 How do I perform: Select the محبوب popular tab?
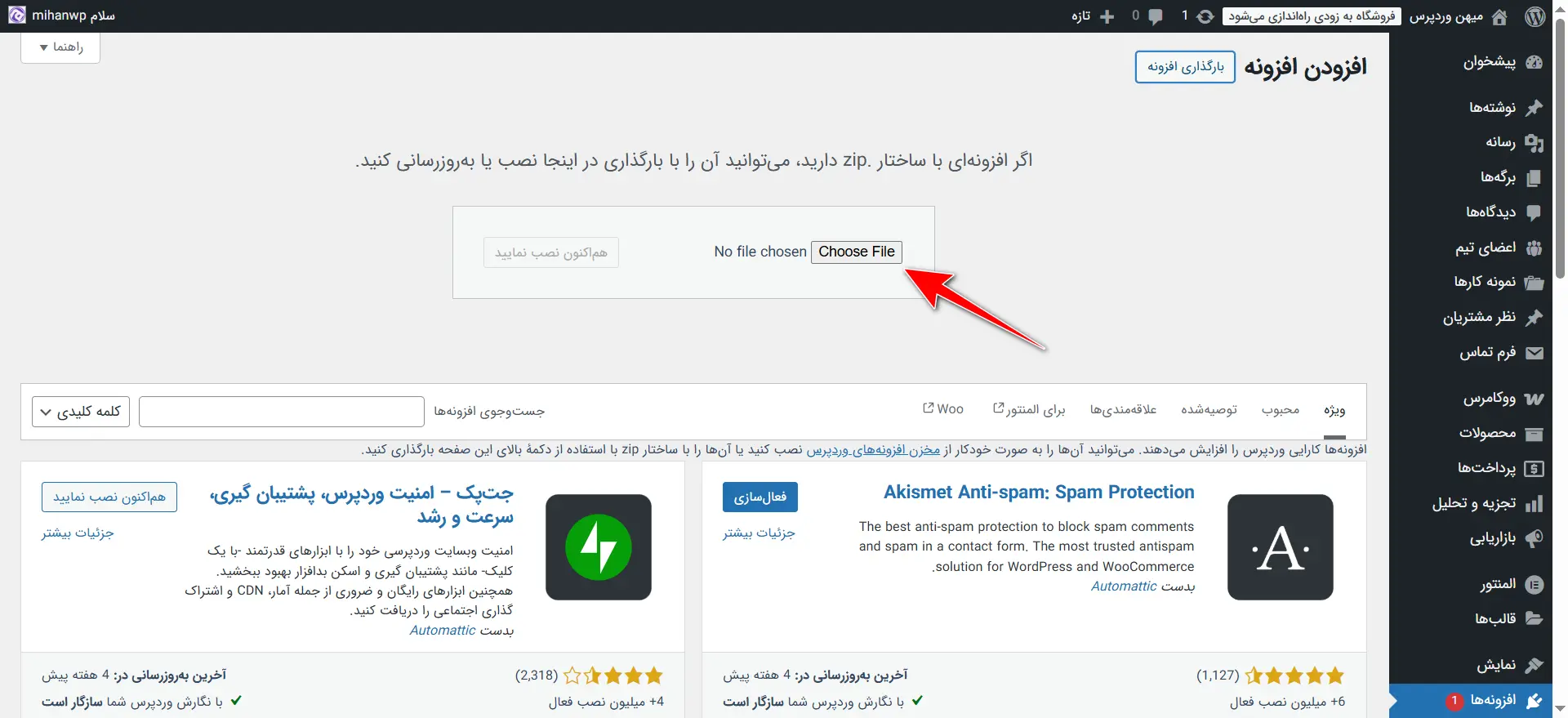click(x=1281, y=410)
